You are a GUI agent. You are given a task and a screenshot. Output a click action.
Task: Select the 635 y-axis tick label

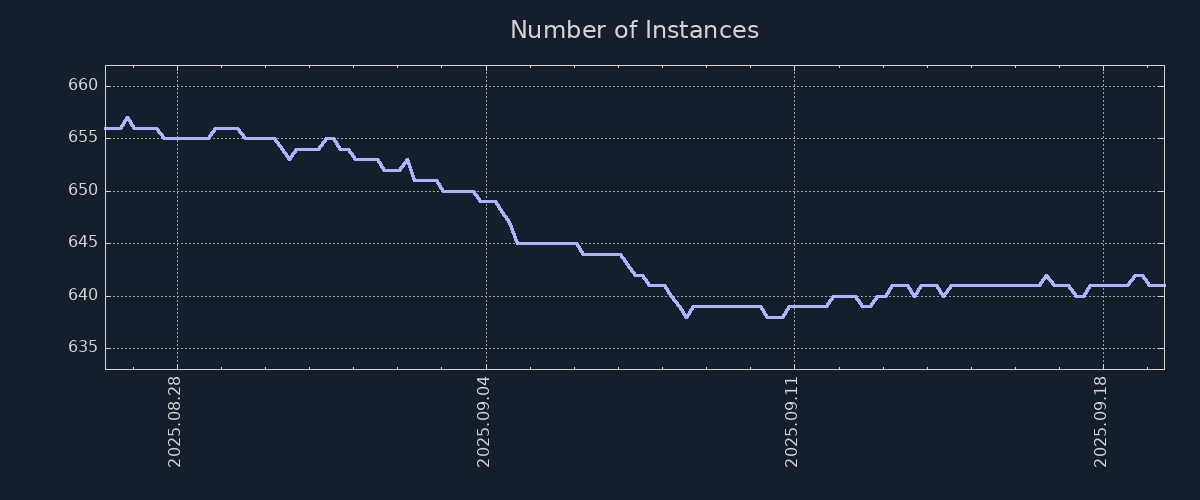[84, 348]
